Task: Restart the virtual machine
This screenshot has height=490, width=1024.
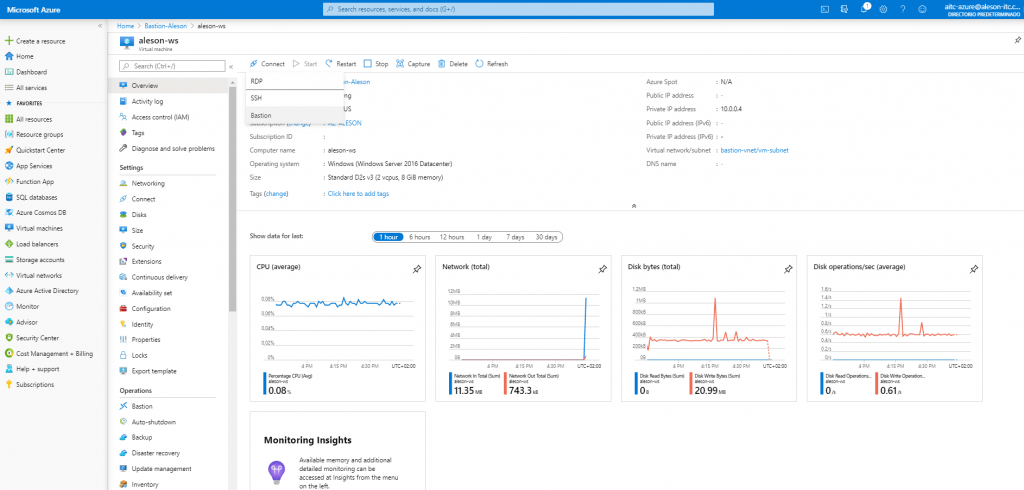Action: click(341, 64)
